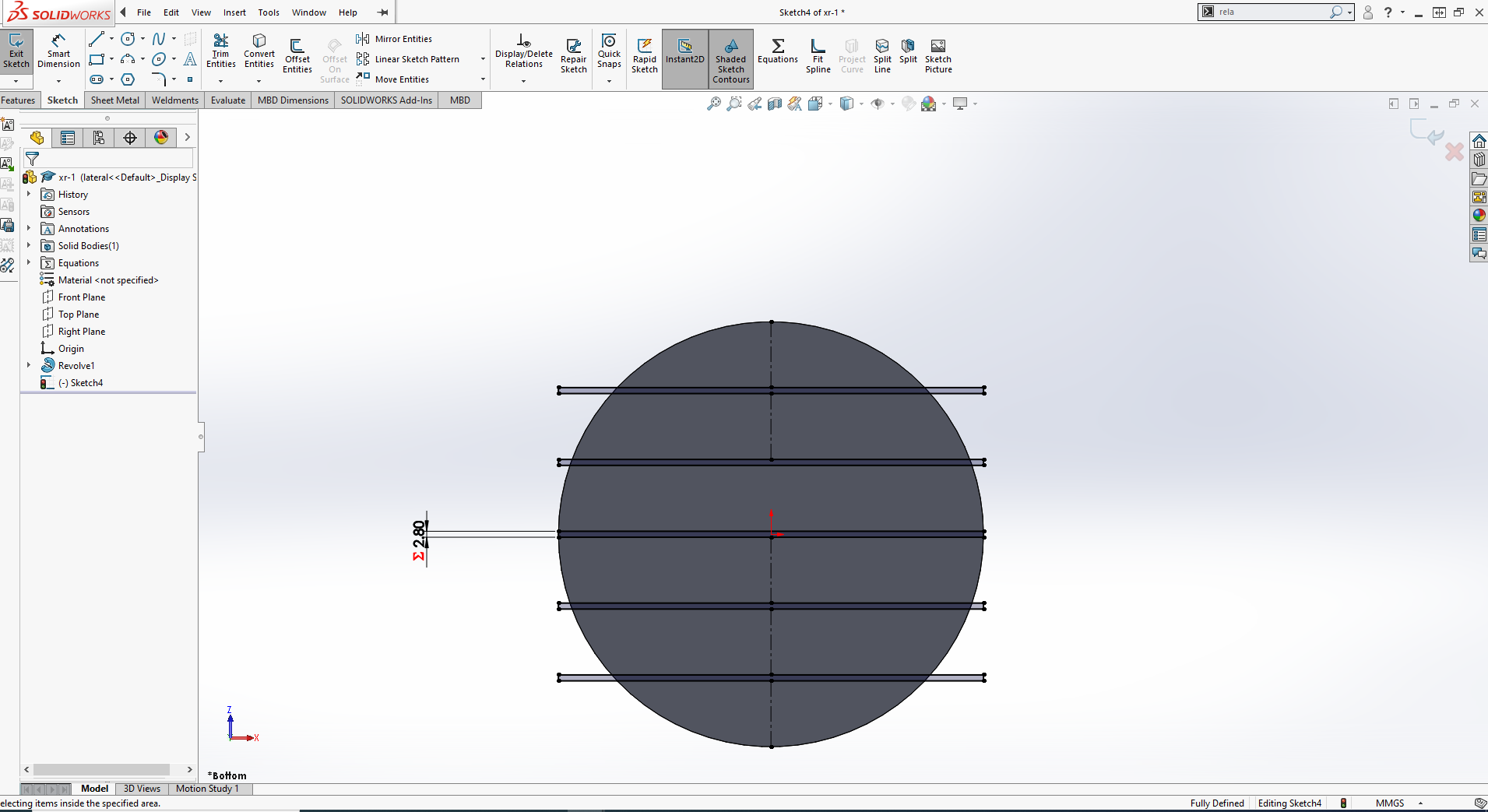Open Quick Snaps tool
The height and width of the screenshot is (812, 1488).
[x=610, y=51]
